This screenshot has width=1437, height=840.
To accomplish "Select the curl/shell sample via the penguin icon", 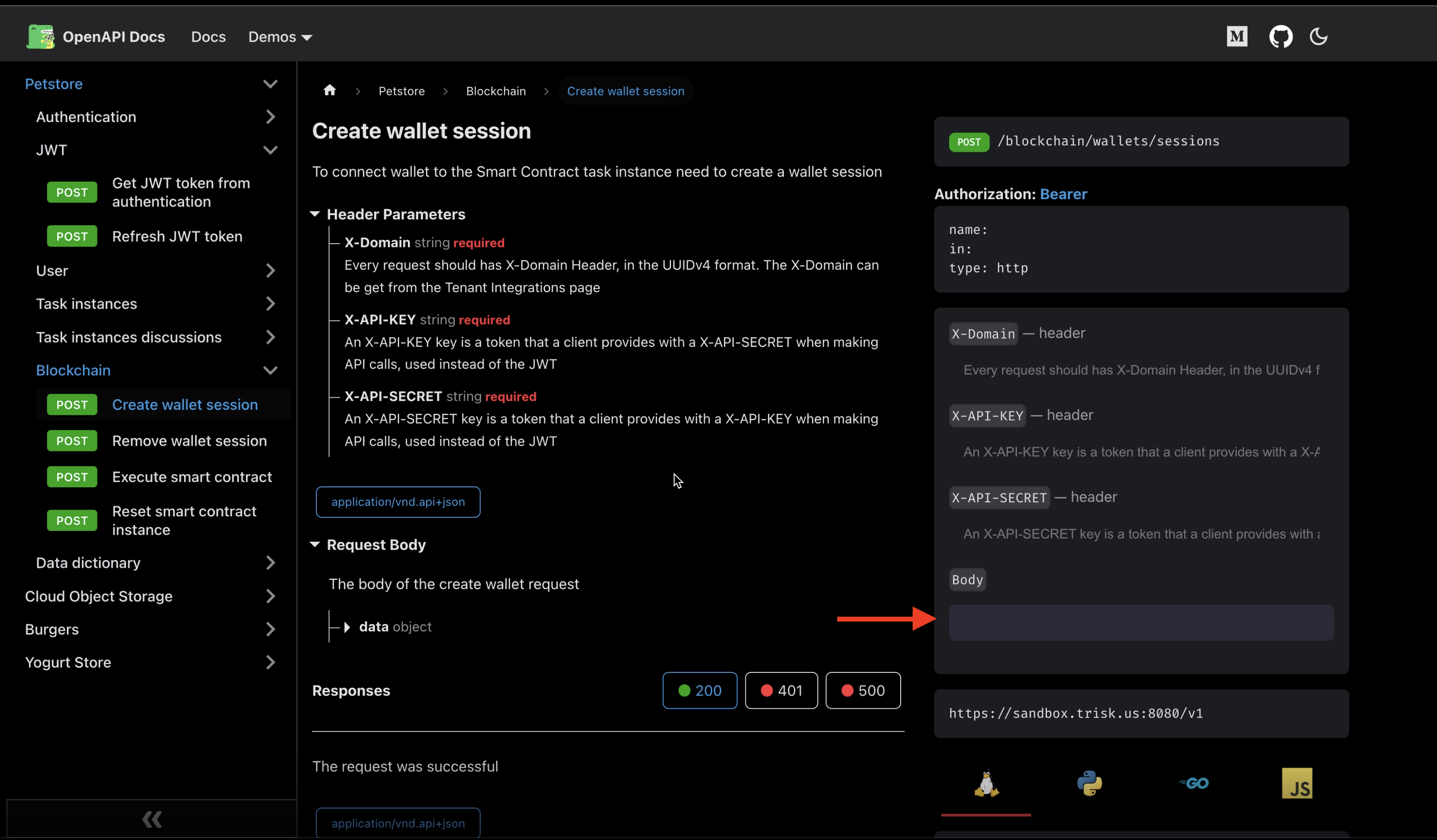I will (x=986, y=783).
